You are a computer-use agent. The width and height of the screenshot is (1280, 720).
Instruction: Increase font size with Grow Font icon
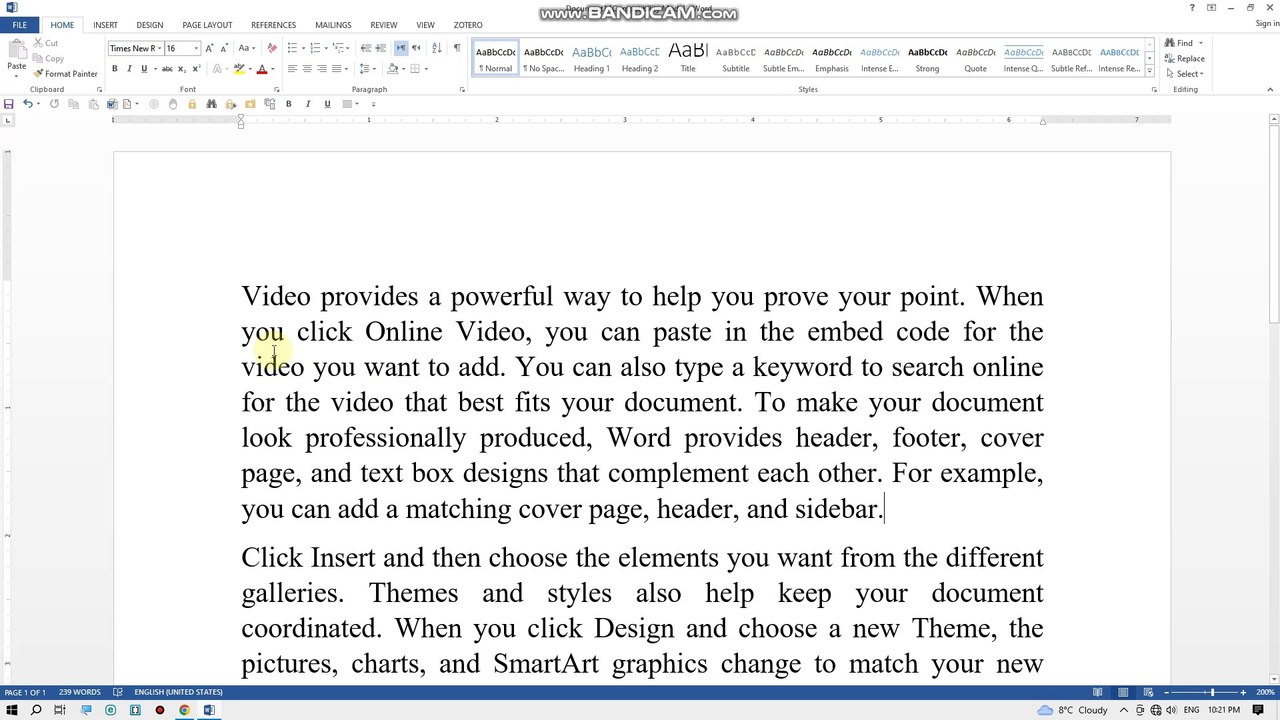[209, 48]
